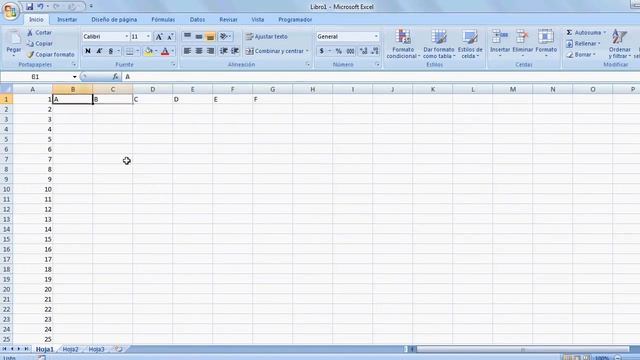Align text to the top
640x360 pixels.
coord(187,37)
